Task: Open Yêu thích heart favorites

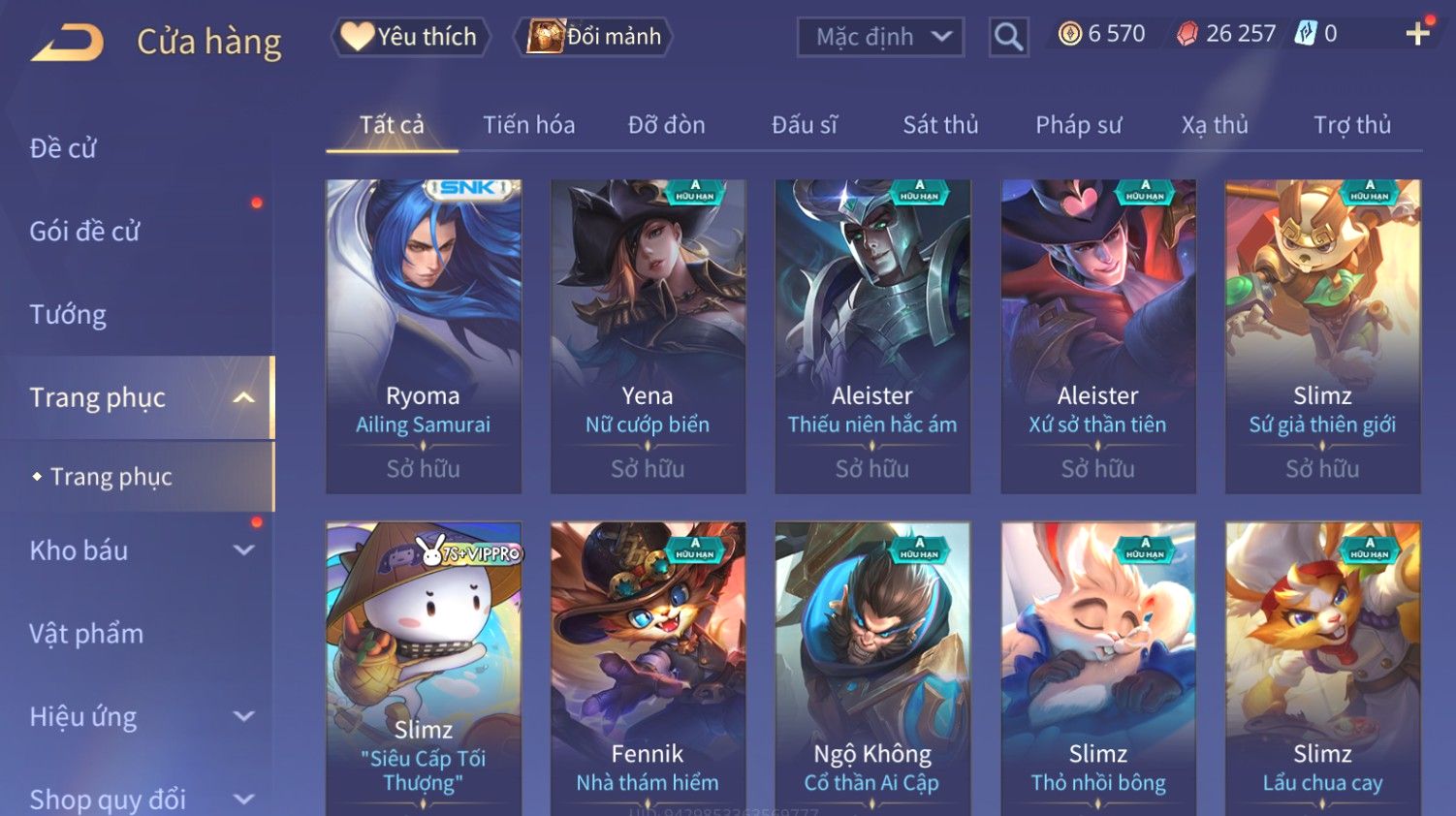Action: (409, 37)
